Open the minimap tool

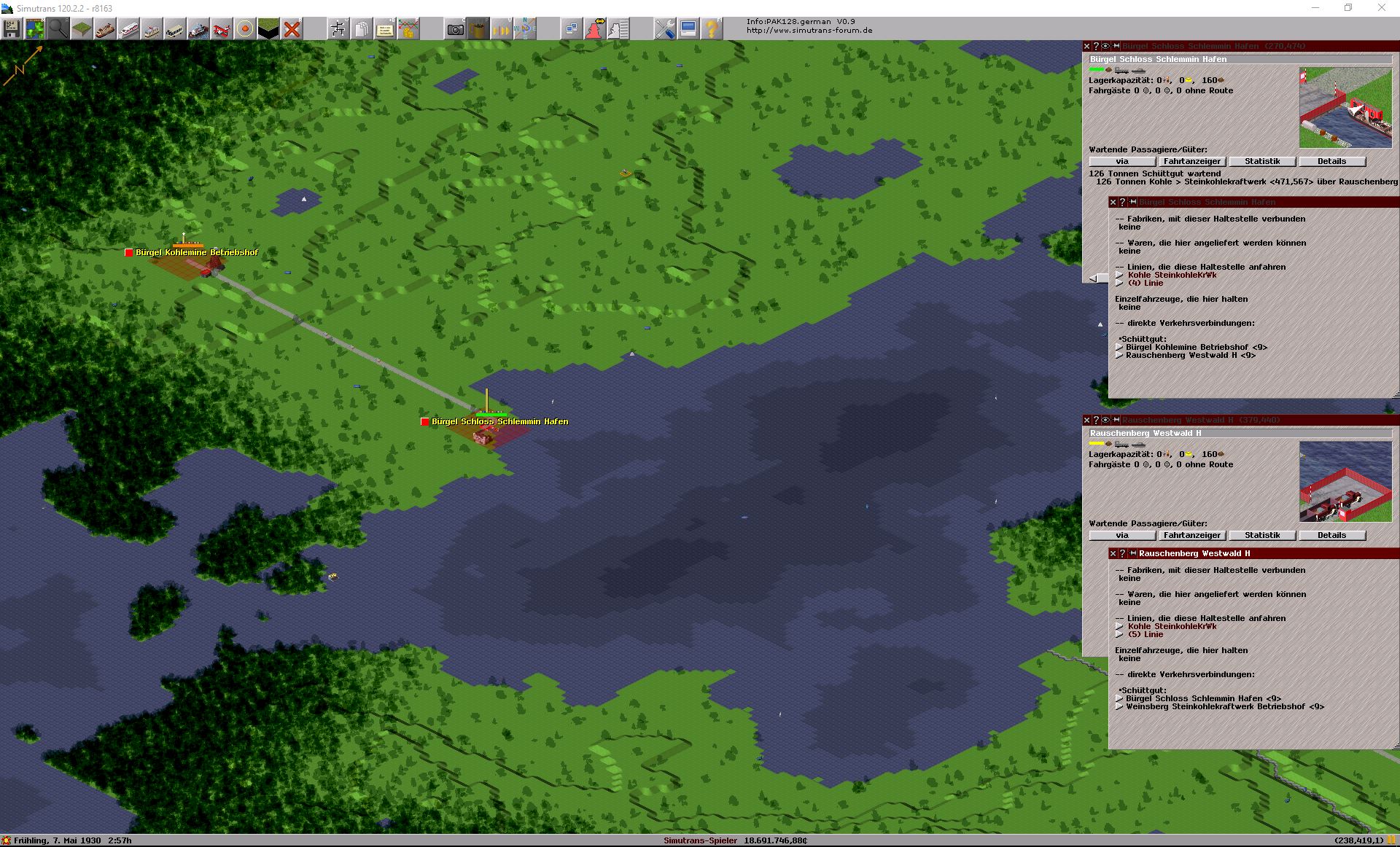pos(34,29)
